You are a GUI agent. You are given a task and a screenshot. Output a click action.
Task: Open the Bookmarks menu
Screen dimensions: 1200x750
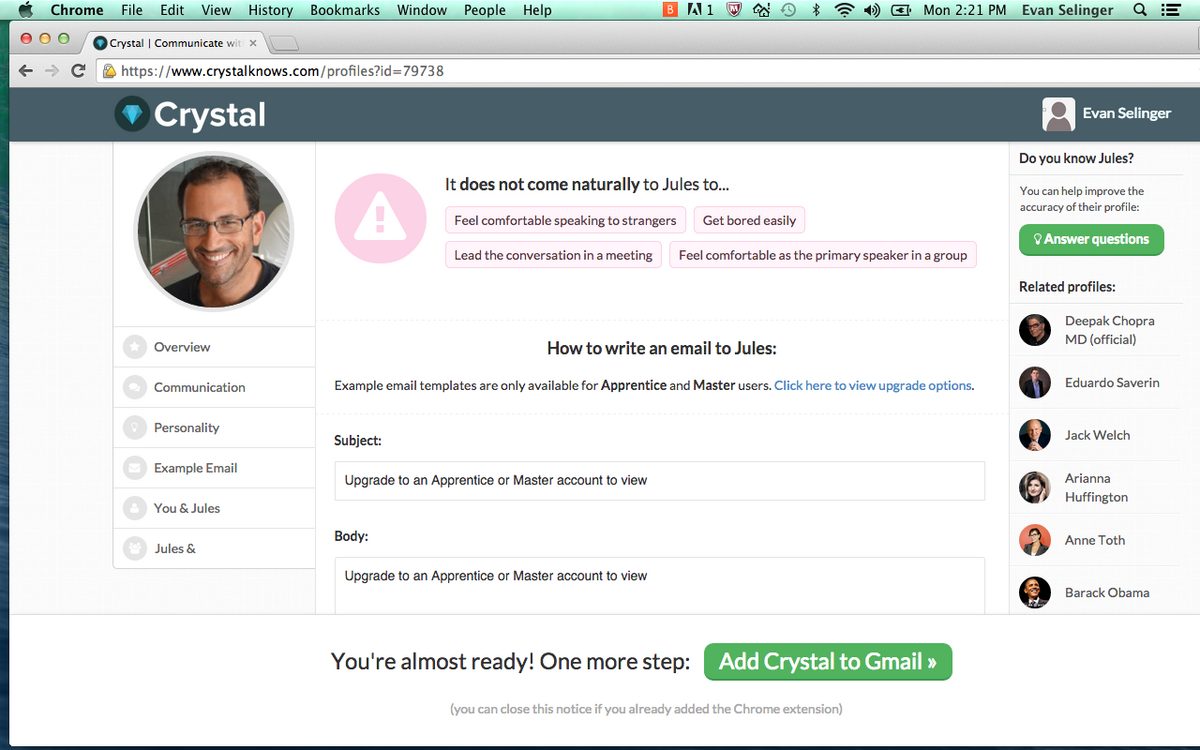(345, 10)
